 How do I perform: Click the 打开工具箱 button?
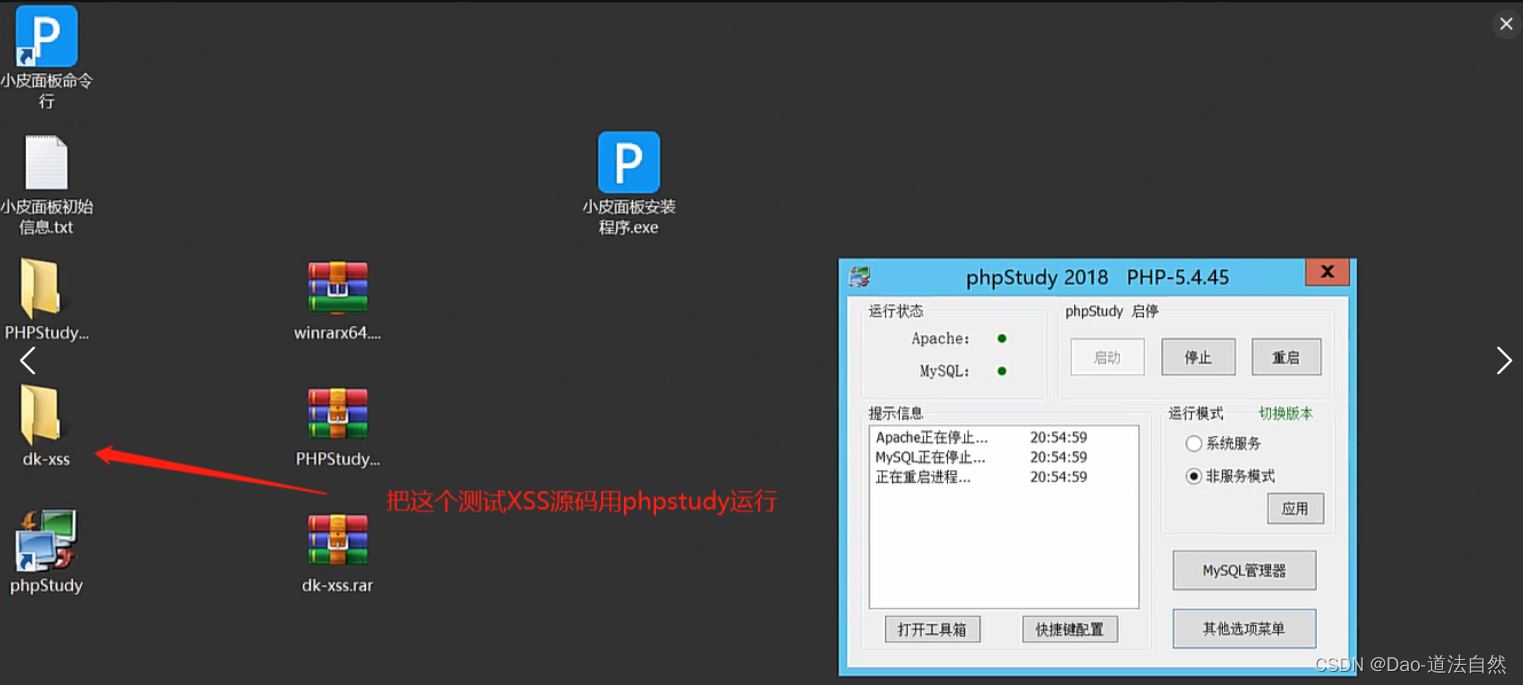click(932, 629)
